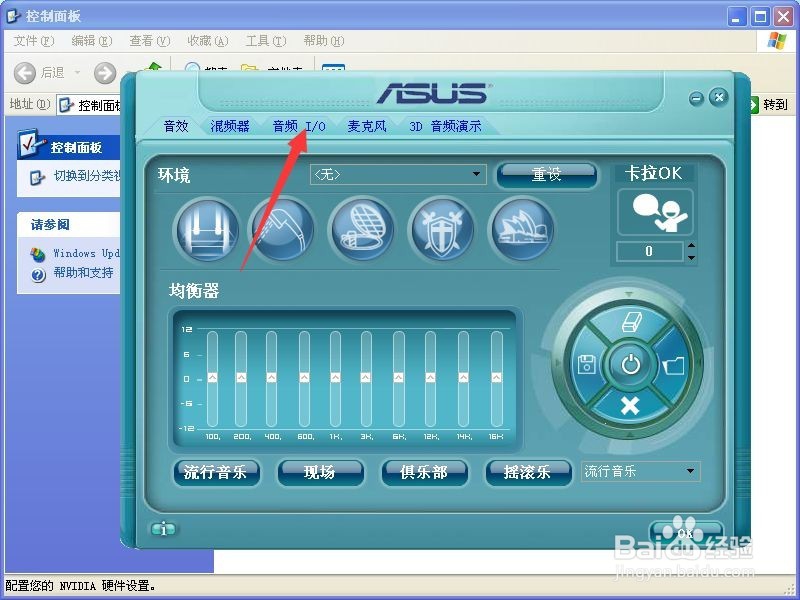The width and height of the screenshot is (800, 600).
Task: Switch to the 混频器 tab
Action: [x=230, y=126]
